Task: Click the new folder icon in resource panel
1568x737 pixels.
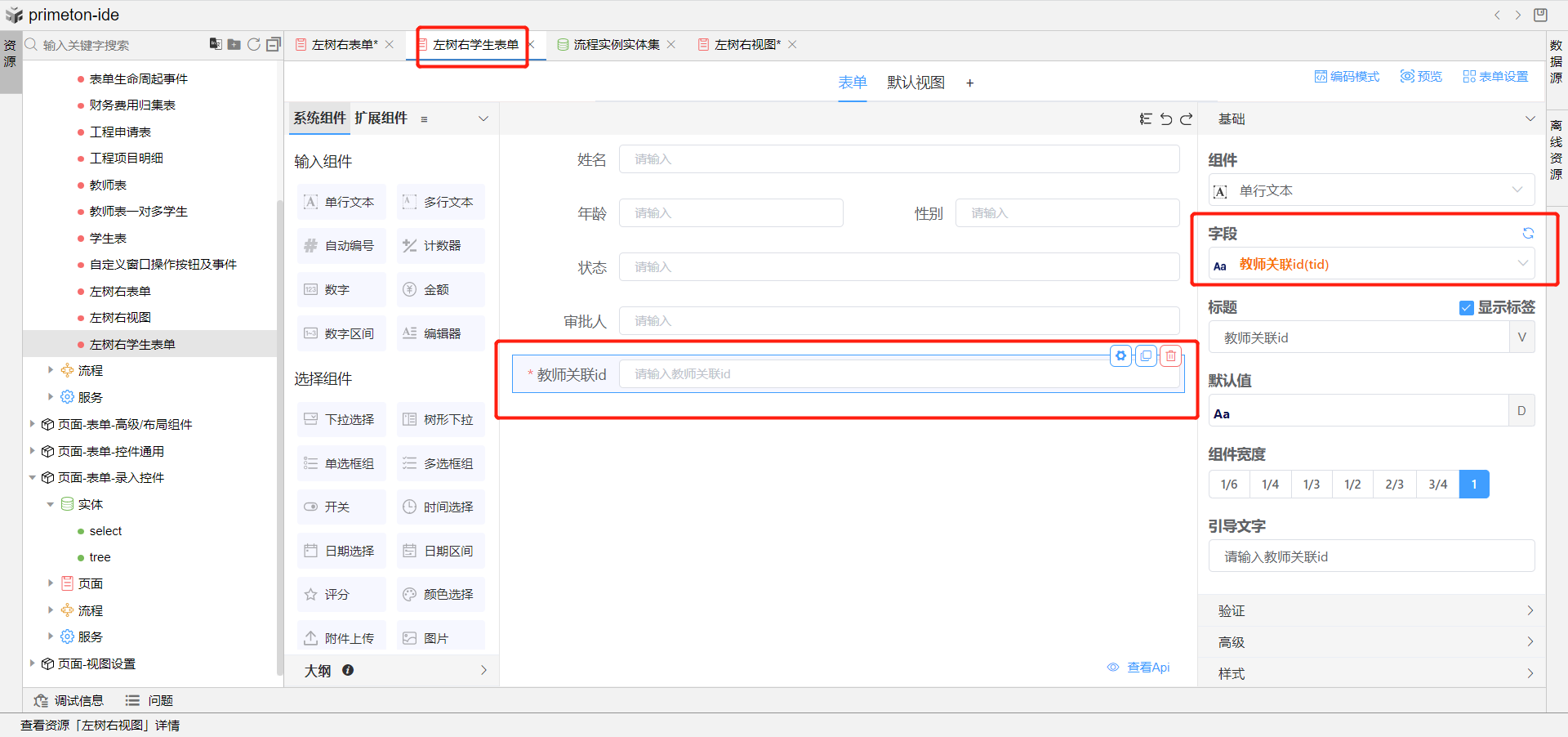Action: click(234, 44)
